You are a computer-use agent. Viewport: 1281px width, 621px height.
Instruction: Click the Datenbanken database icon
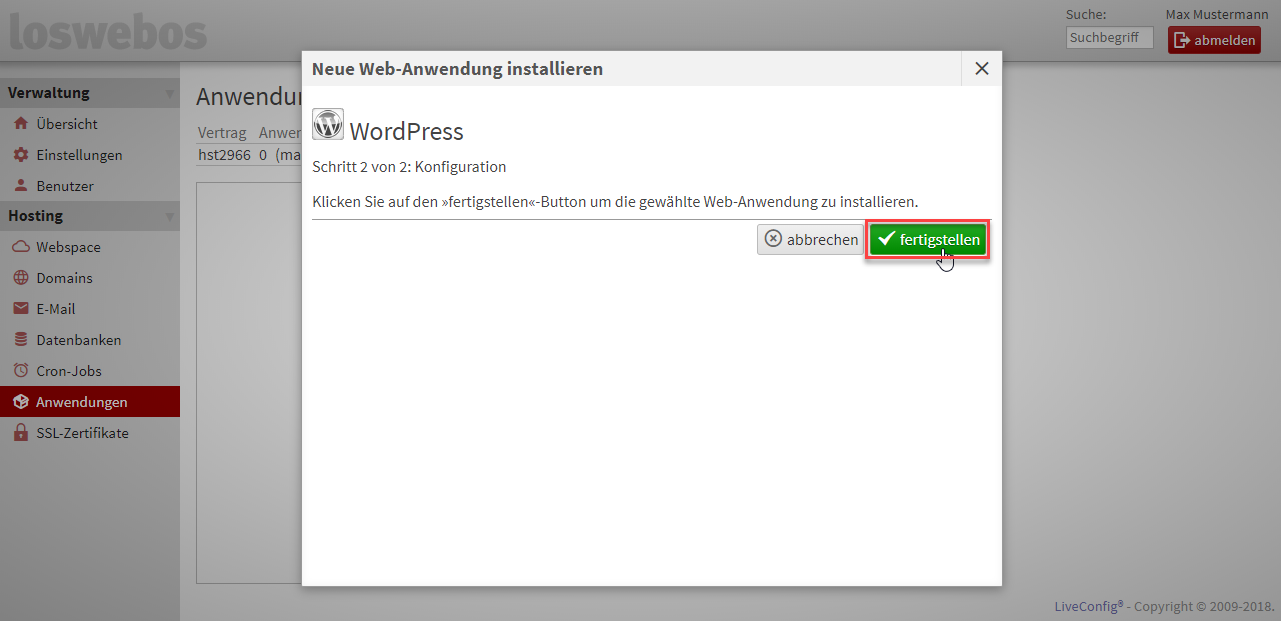click(20, 340)
